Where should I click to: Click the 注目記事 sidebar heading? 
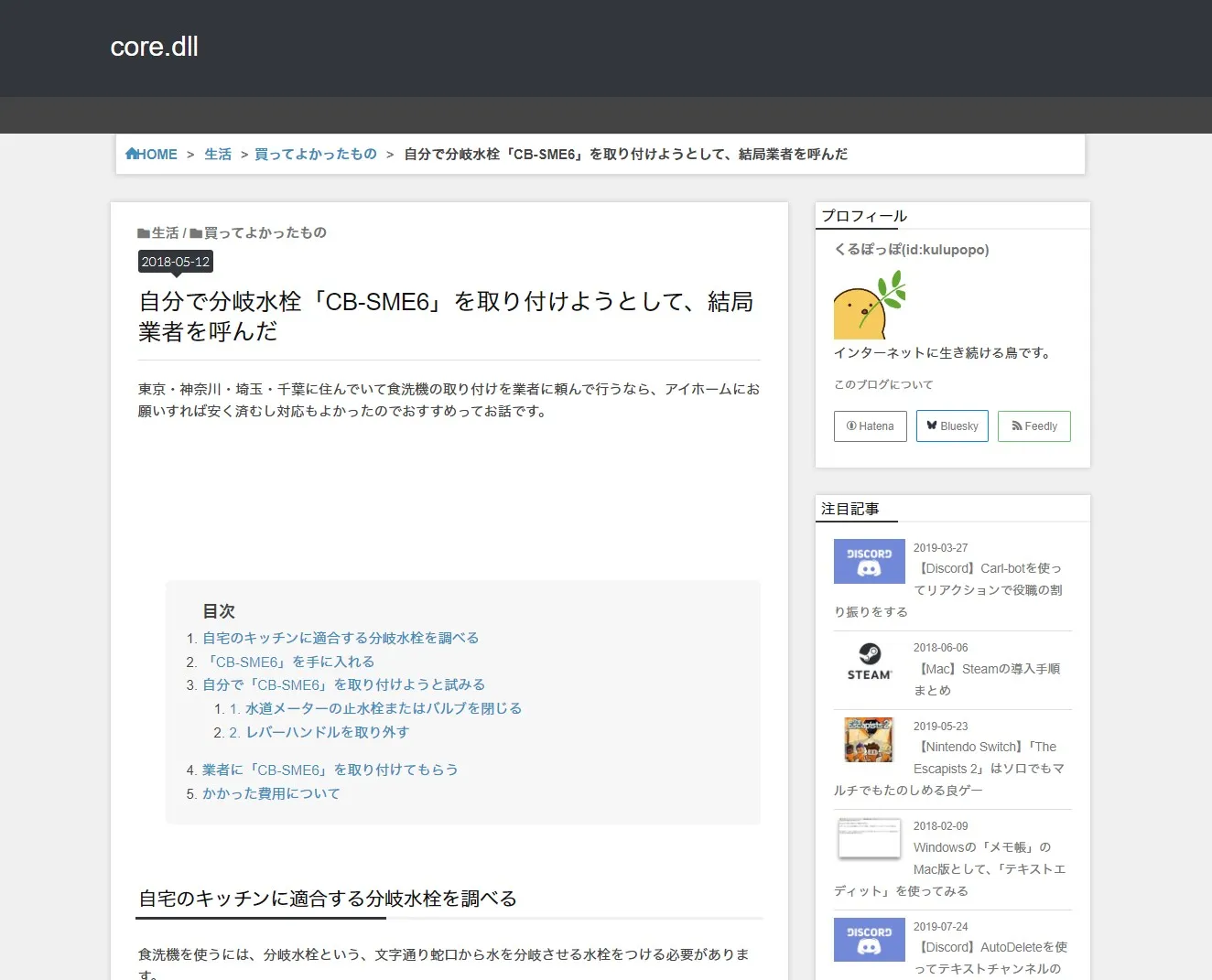click(x=850, y=509)
